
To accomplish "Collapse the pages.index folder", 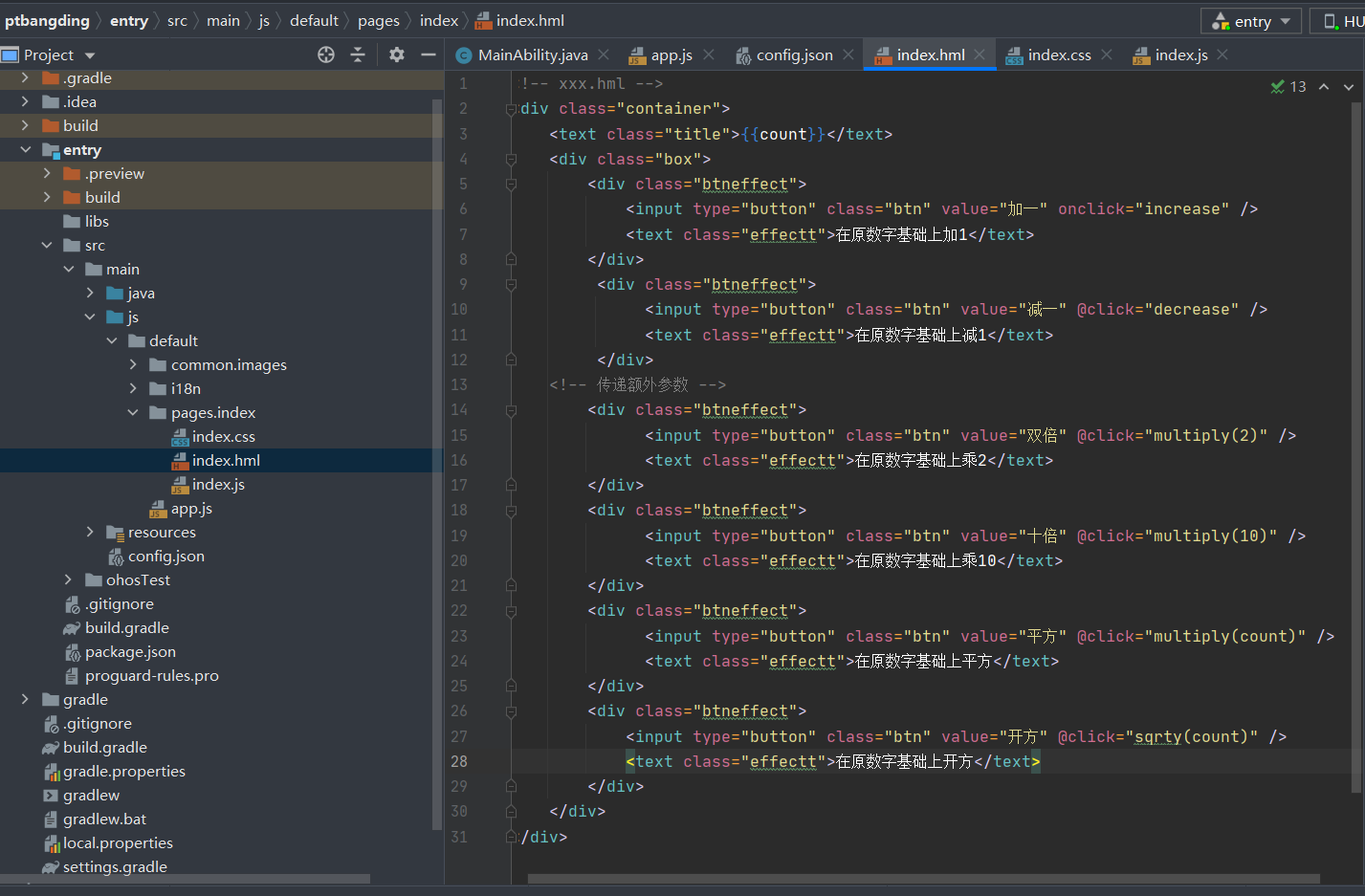I will 133,412.
